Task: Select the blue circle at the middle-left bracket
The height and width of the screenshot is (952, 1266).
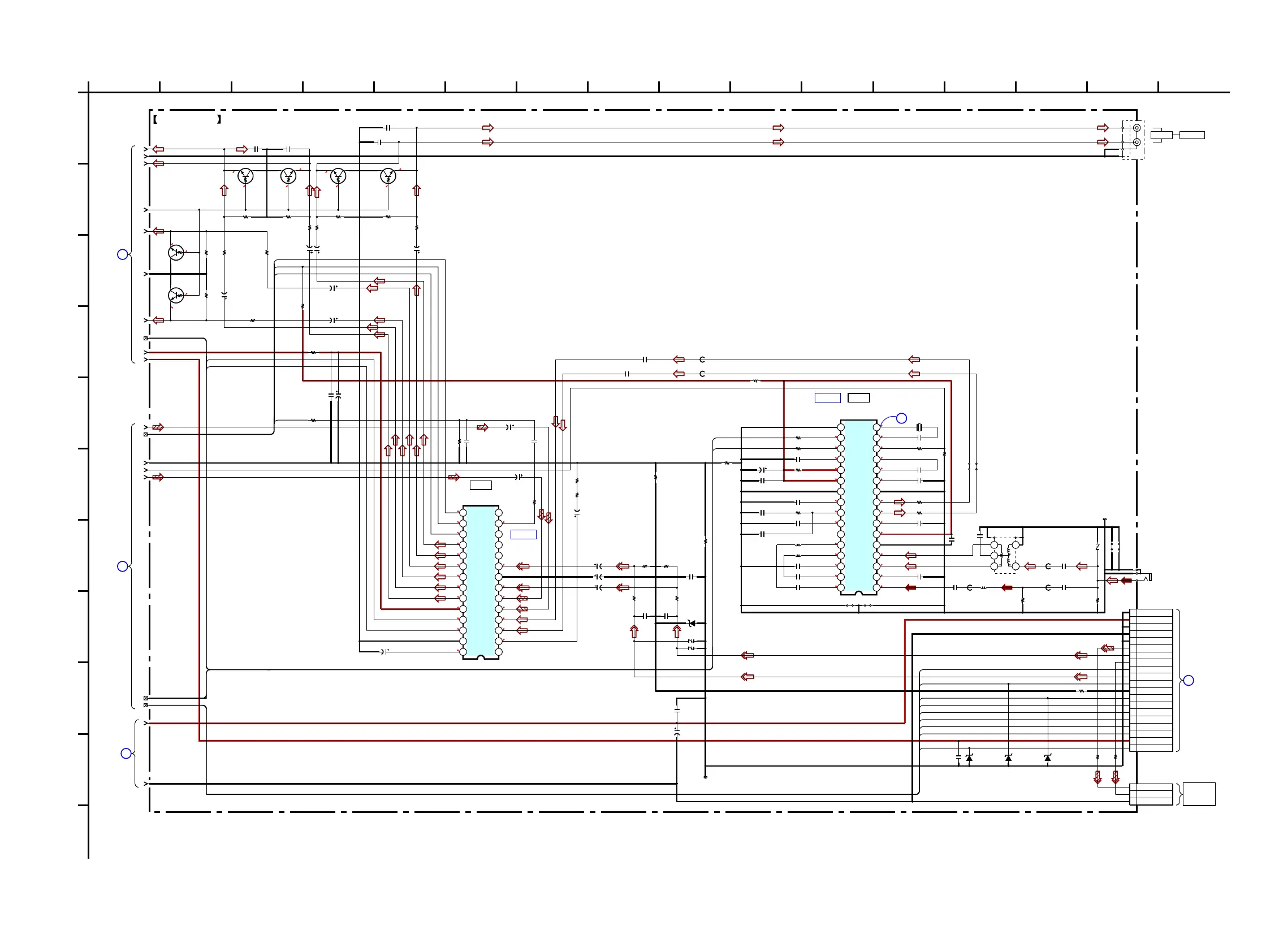Action: click(x=123, y=566)
